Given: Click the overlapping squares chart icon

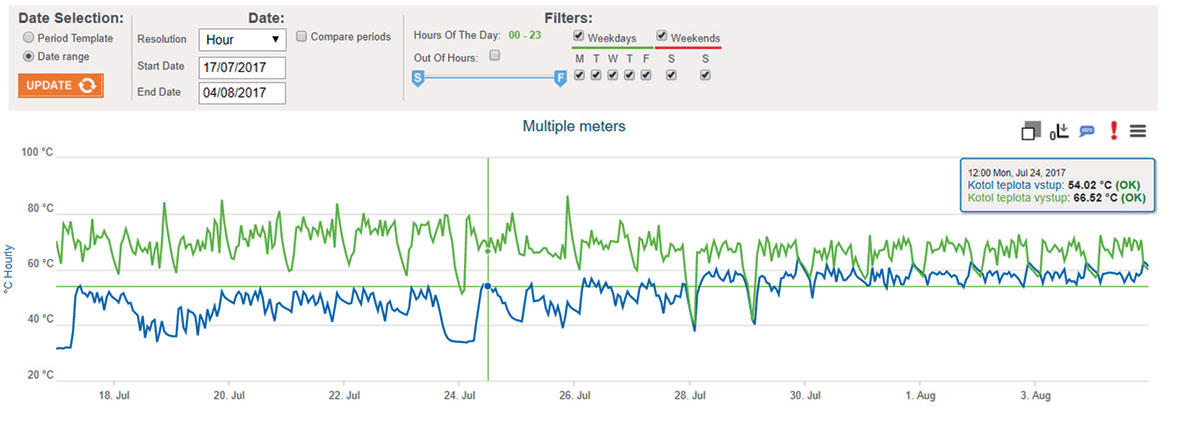Looking at the screenshot, I should tap(1032, 131).
